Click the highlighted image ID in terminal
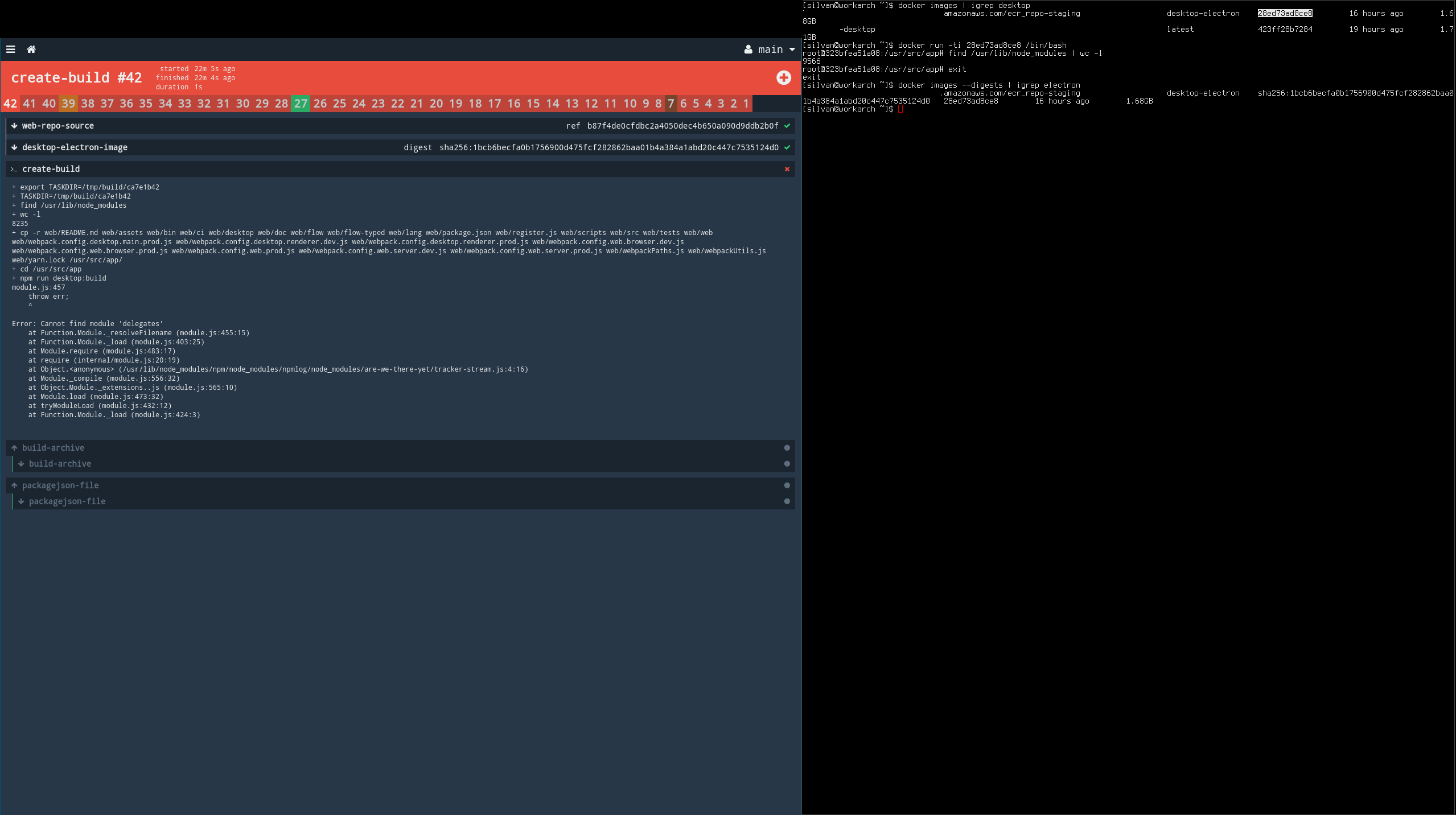The width and height of the screenshot is (1456, 815). point(1284,13)
